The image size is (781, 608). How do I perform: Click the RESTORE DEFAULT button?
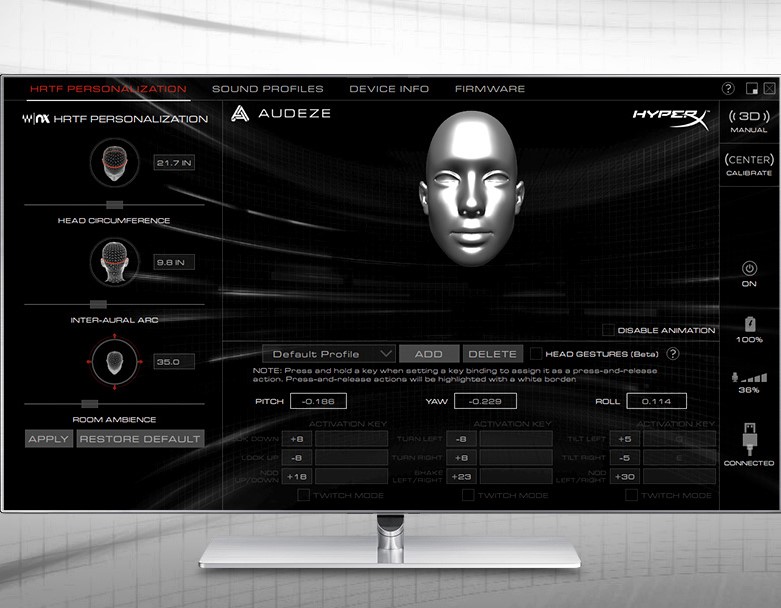pos(140,439)
